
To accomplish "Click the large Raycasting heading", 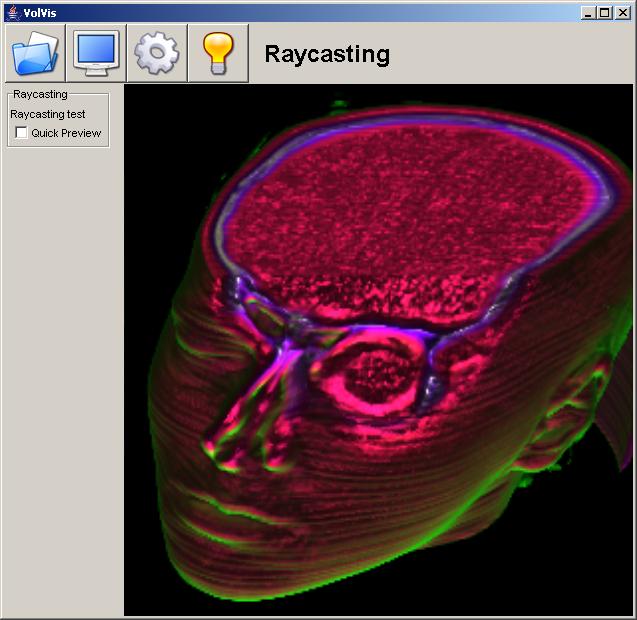I will [326, 54].
